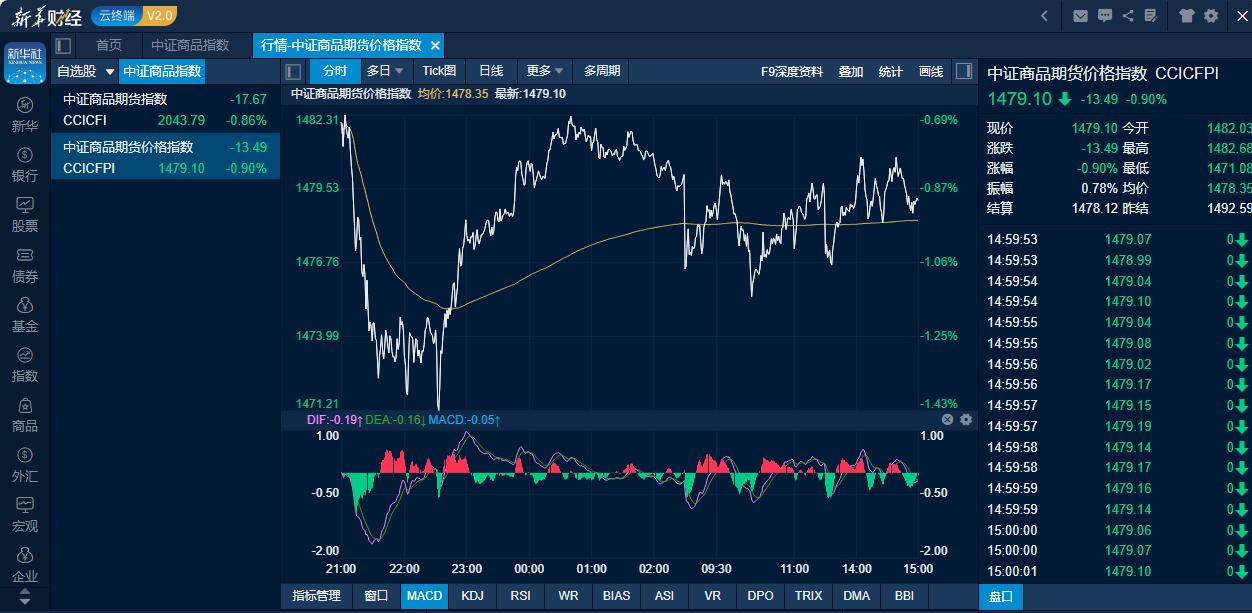This screenshot has height=613, width=1252.
Task: Click the F9深度资料 button
Action: tap(792, 71)
